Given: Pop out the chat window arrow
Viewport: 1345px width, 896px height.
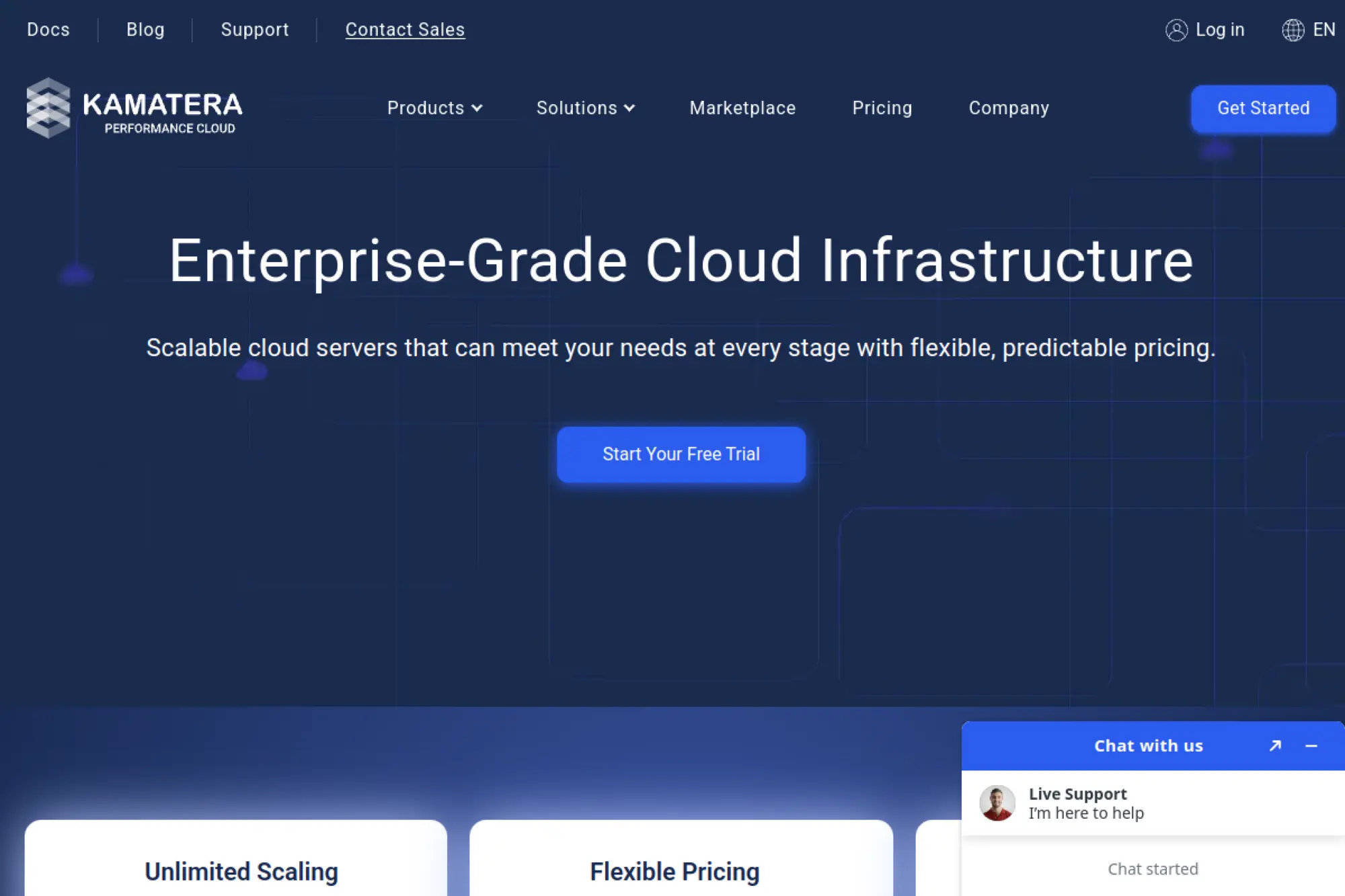Looking at the screenshot, I should tap(1275, 745).
